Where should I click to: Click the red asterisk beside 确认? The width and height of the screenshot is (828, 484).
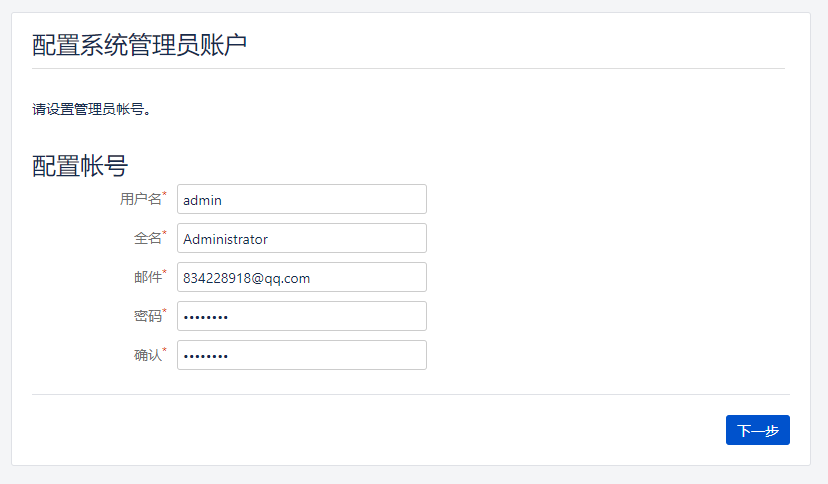tap(164, 350)
